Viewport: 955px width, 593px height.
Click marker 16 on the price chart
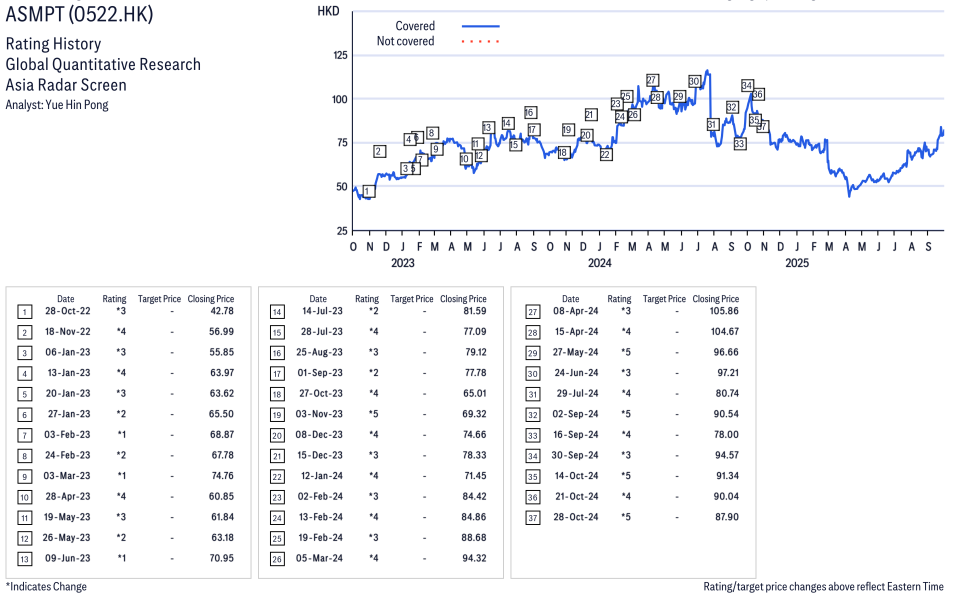coord(530,112)
